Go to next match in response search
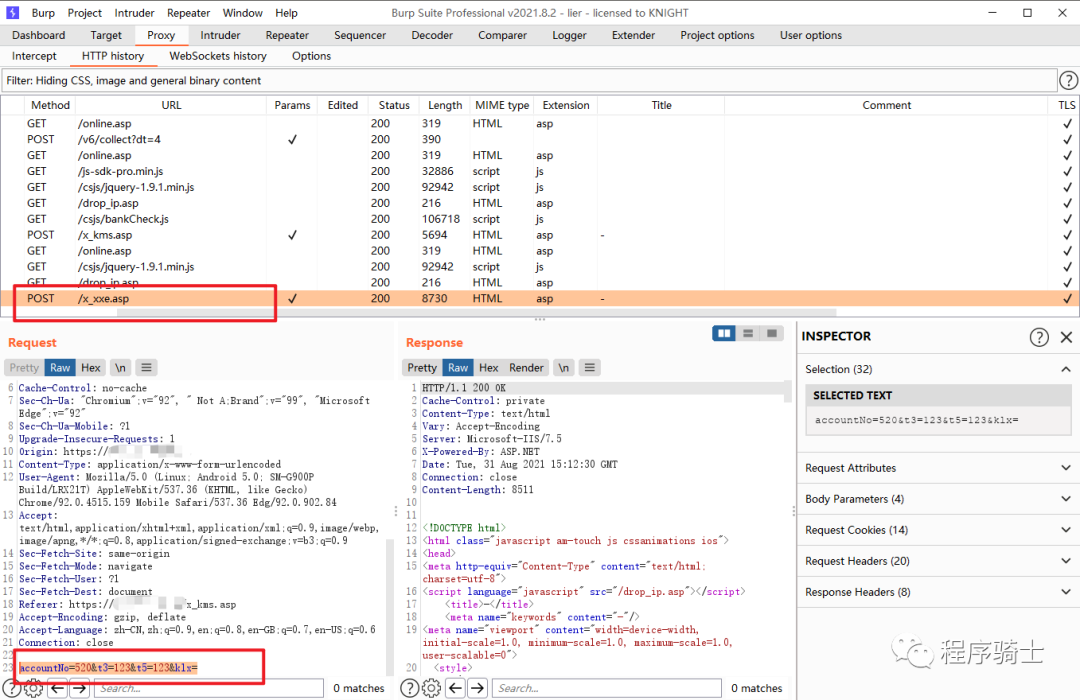The image size is (1080, 700). (478, 688)
